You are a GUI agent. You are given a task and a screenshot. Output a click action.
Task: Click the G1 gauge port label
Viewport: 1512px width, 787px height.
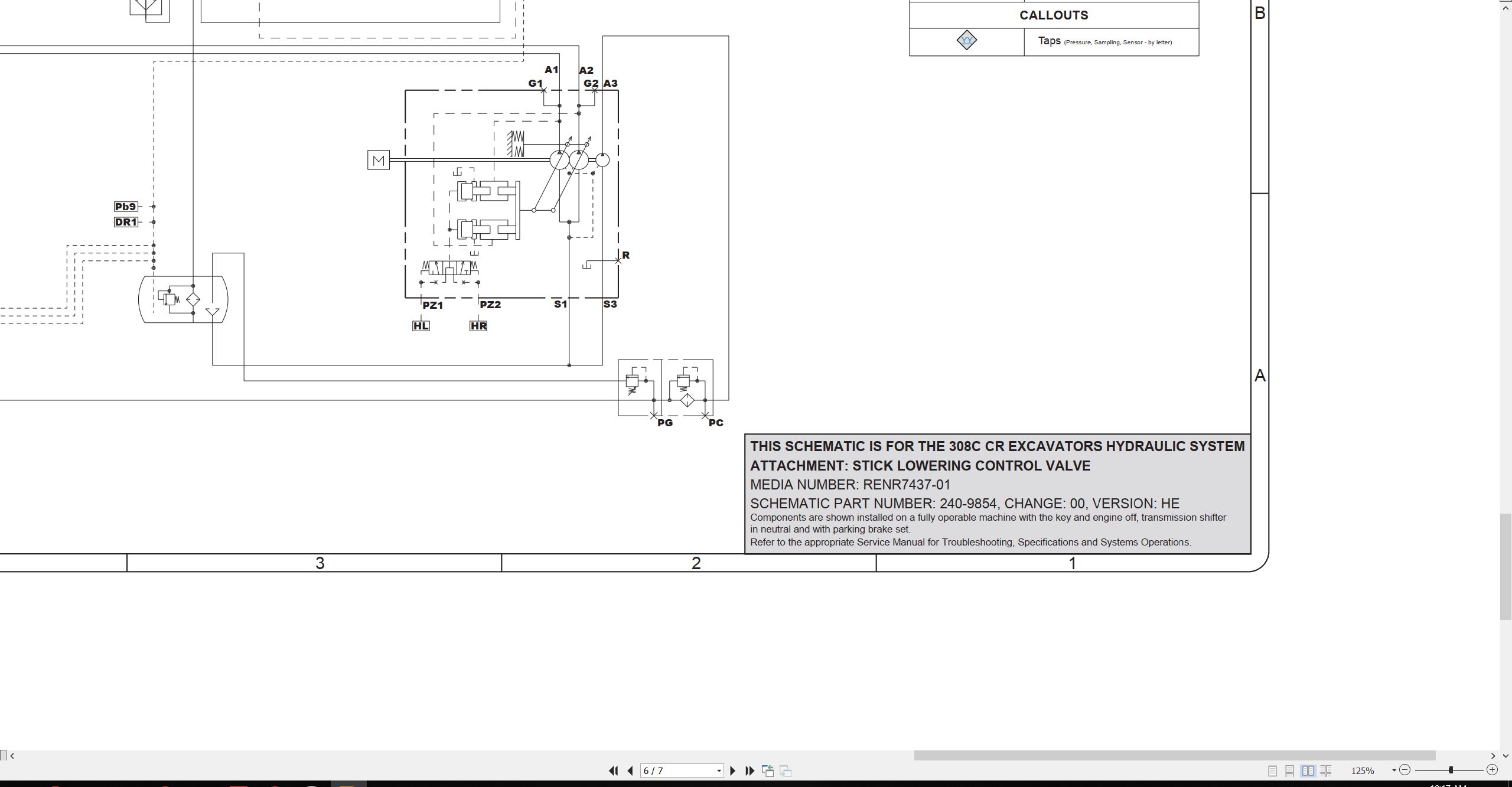point(535,83)
